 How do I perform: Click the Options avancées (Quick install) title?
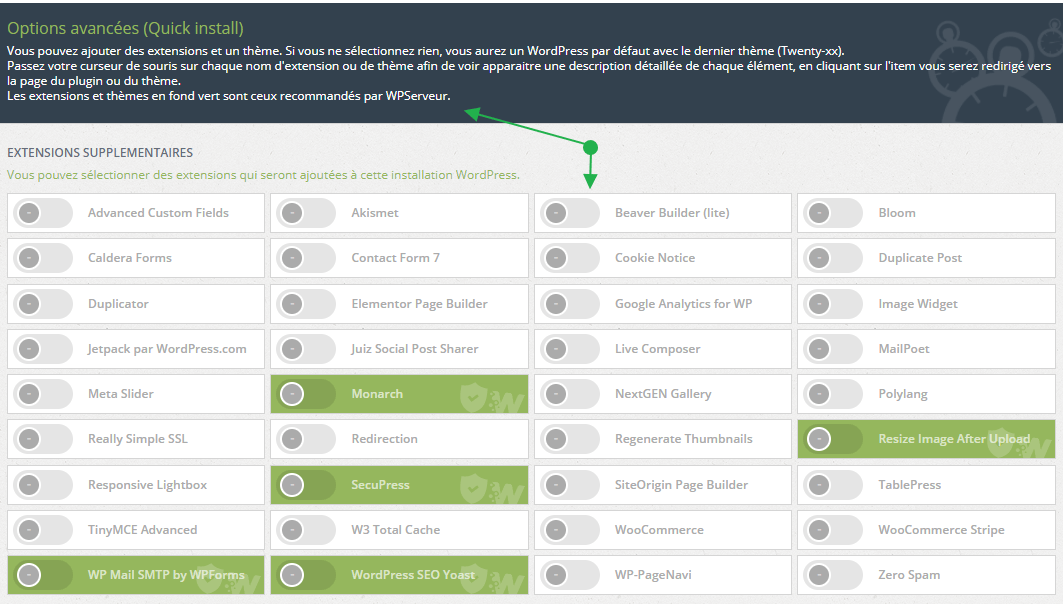[x=125, y=28]
